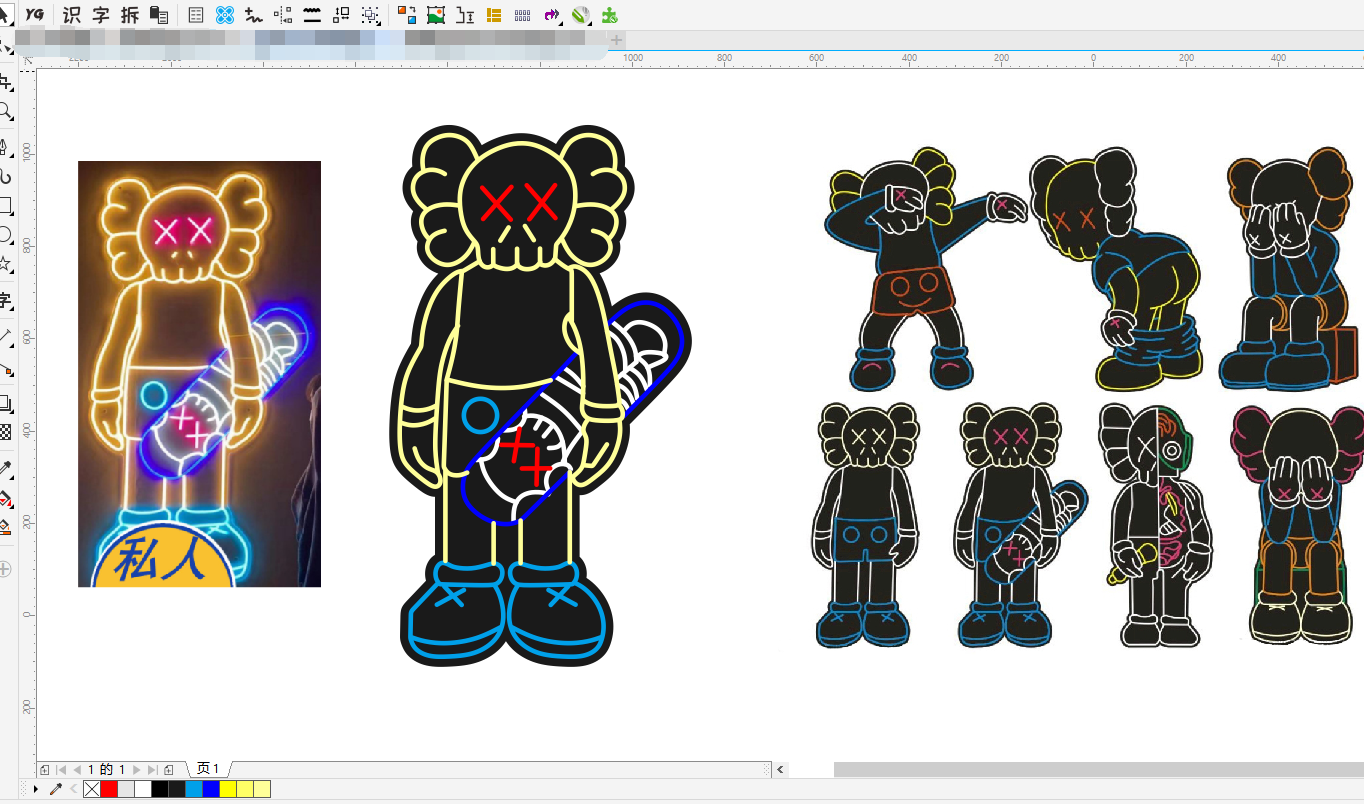Click the 字 text toolbar button
Viewport: 1364px width, 804px height.
point(101,15)
